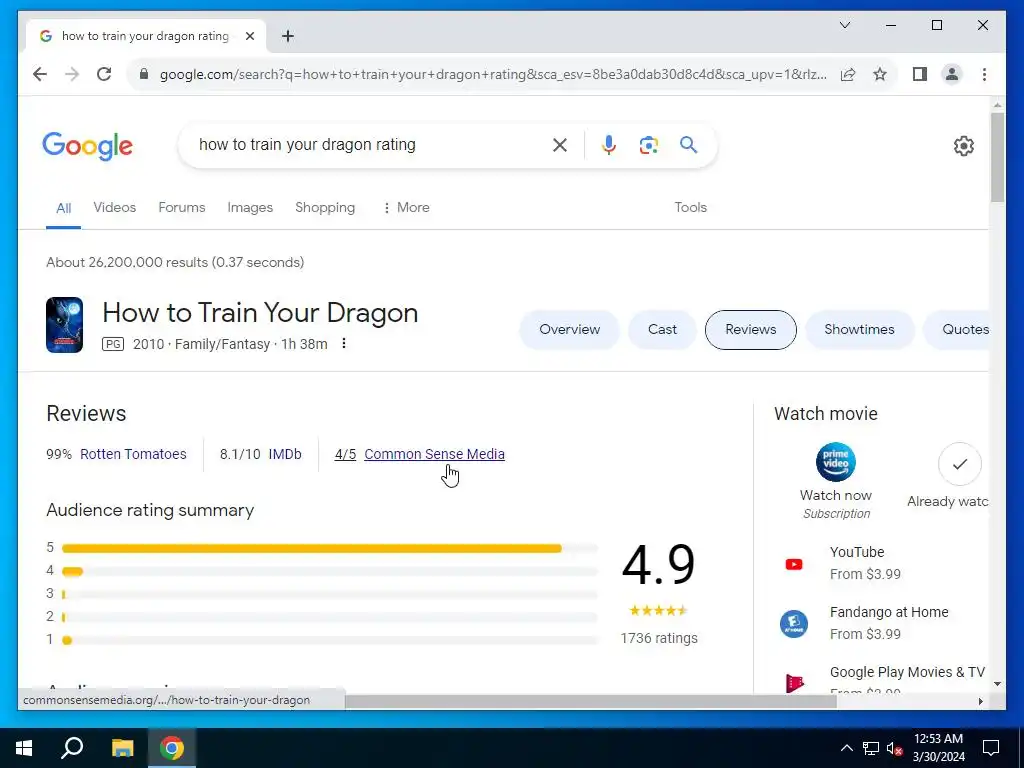This screenshot has width=1024, height=768.
Task: Show hidden system tray icons
Action: pyautogui.click(x=846, y=748)
